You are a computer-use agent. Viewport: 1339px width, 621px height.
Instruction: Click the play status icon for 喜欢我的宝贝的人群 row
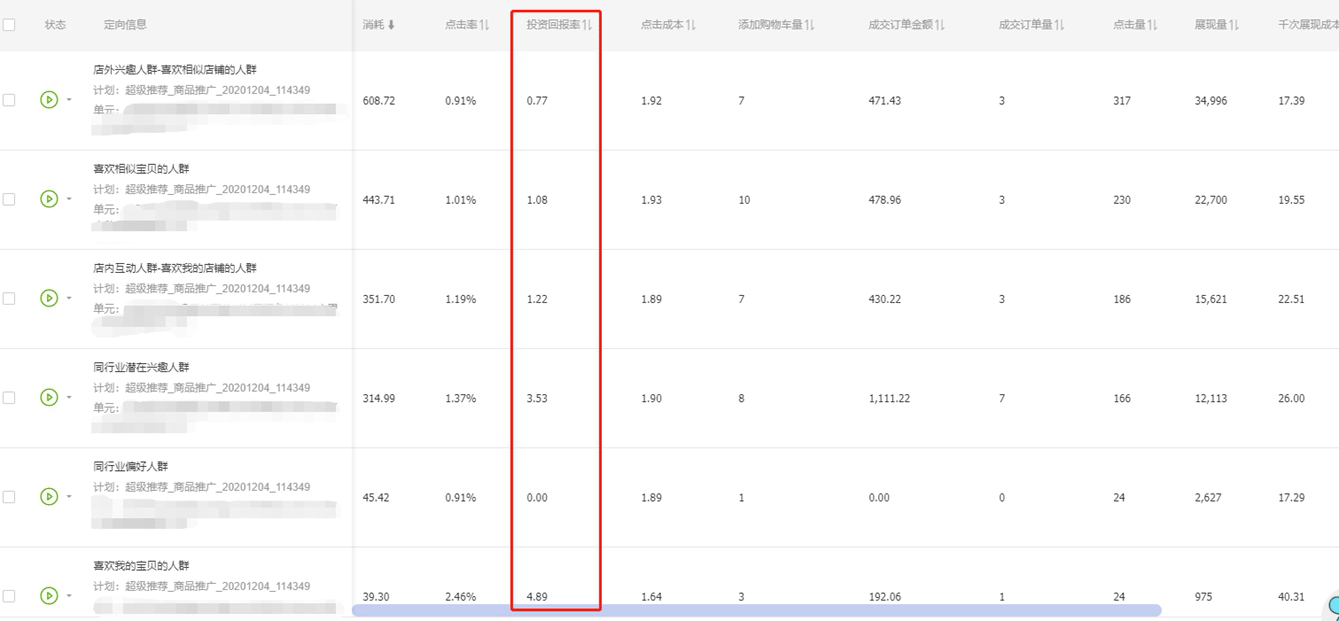(x=48, y=595)
